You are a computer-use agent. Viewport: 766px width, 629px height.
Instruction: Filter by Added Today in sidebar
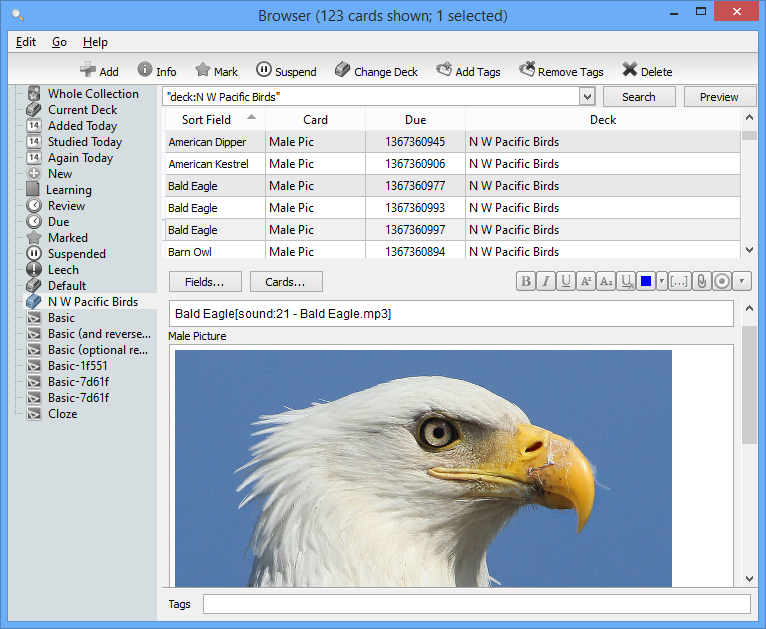tap(72, 126)
